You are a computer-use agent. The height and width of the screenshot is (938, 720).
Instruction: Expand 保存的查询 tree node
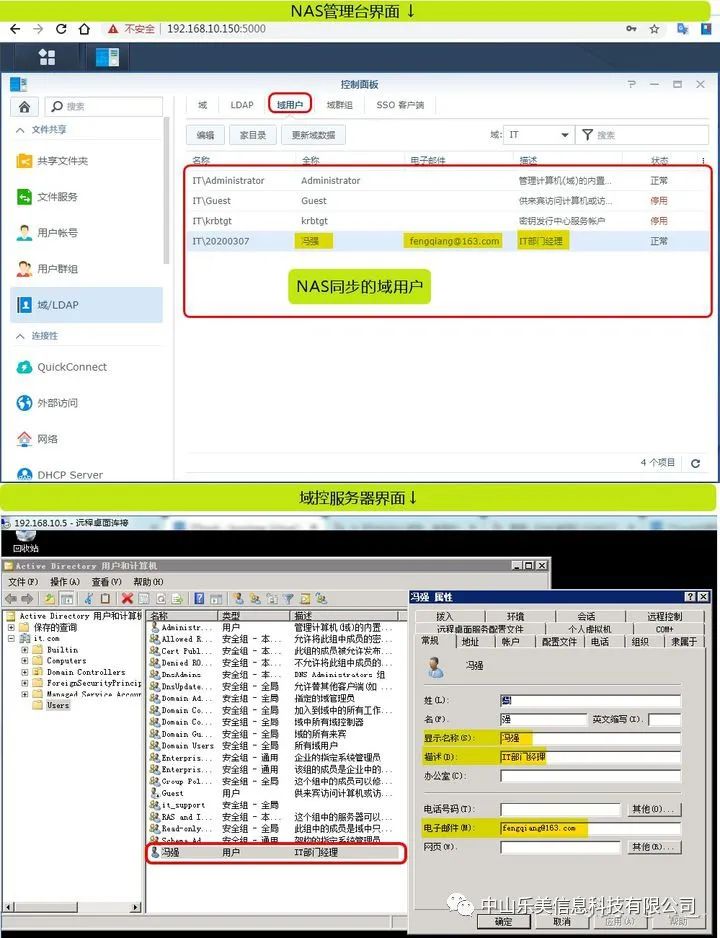point(11,628)
